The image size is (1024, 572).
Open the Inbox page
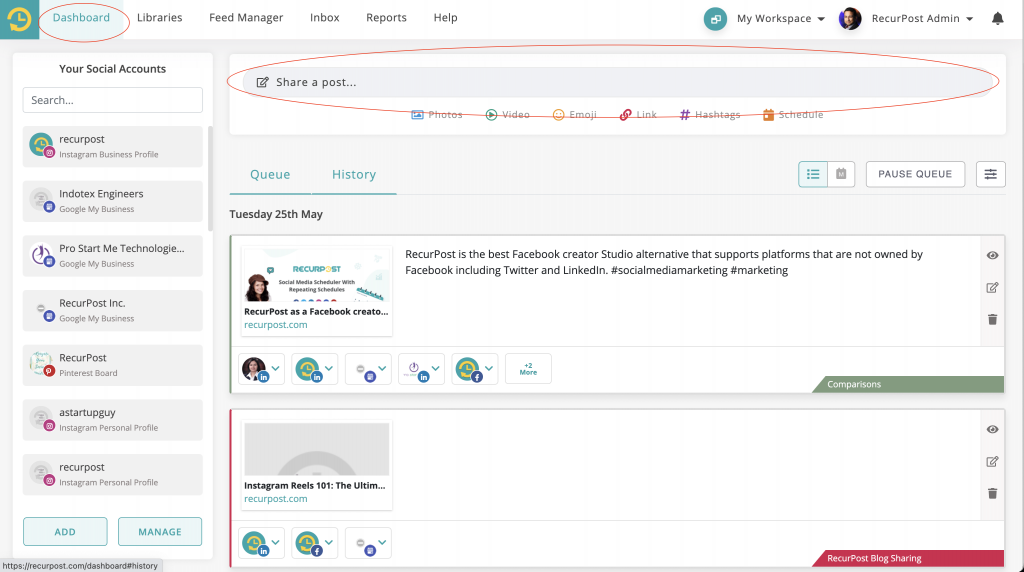point(325,18)
